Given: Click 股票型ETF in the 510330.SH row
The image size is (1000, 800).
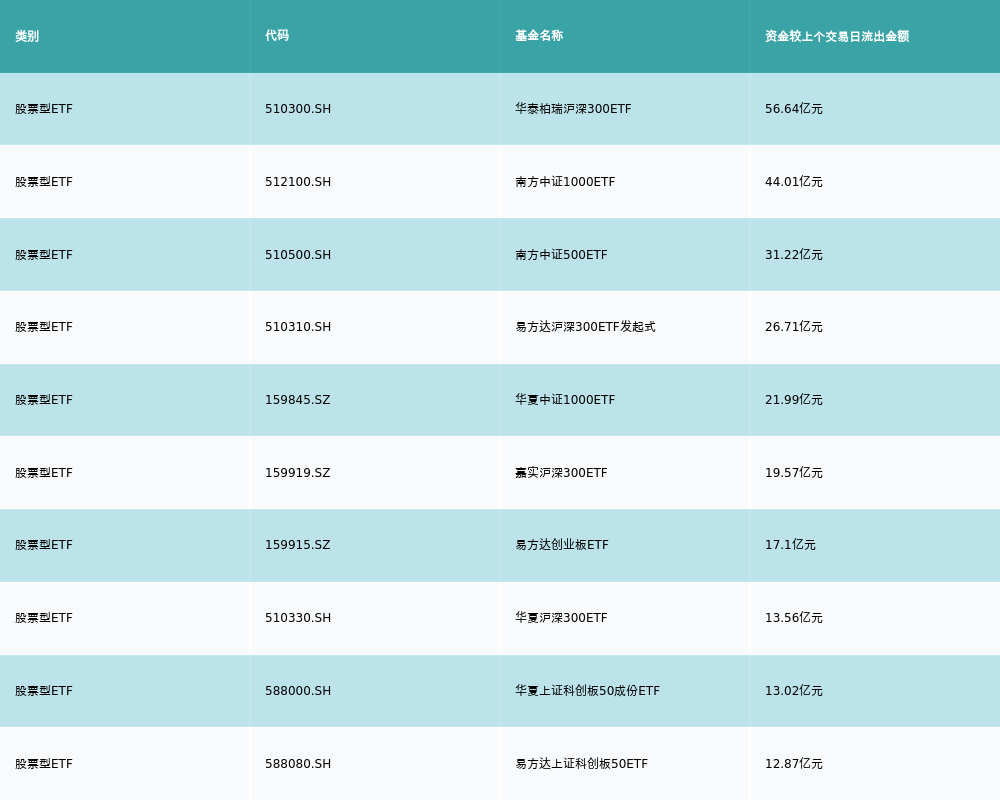Looking at the screenshot, I should click(x=44, y=618).
